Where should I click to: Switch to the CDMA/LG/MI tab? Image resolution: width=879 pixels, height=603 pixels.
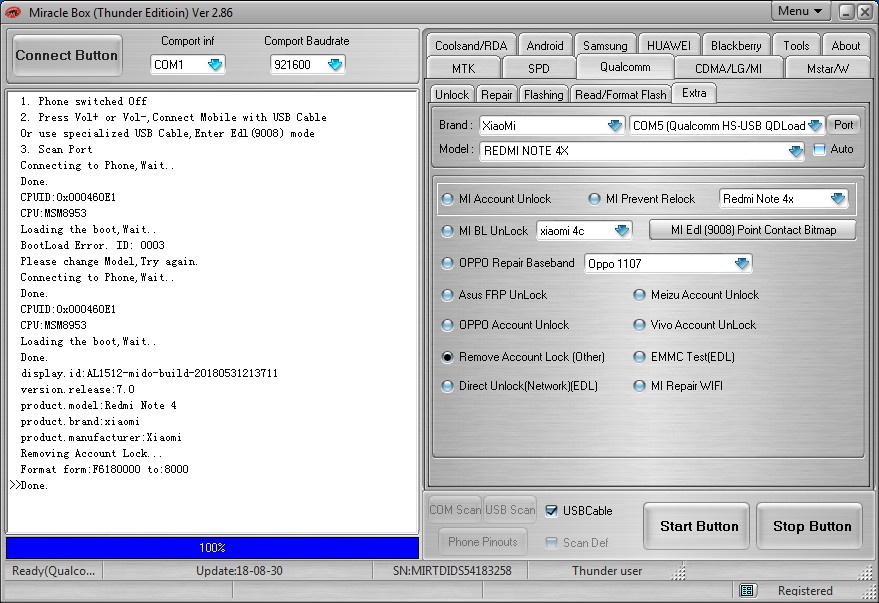click(x=728, y=68)
